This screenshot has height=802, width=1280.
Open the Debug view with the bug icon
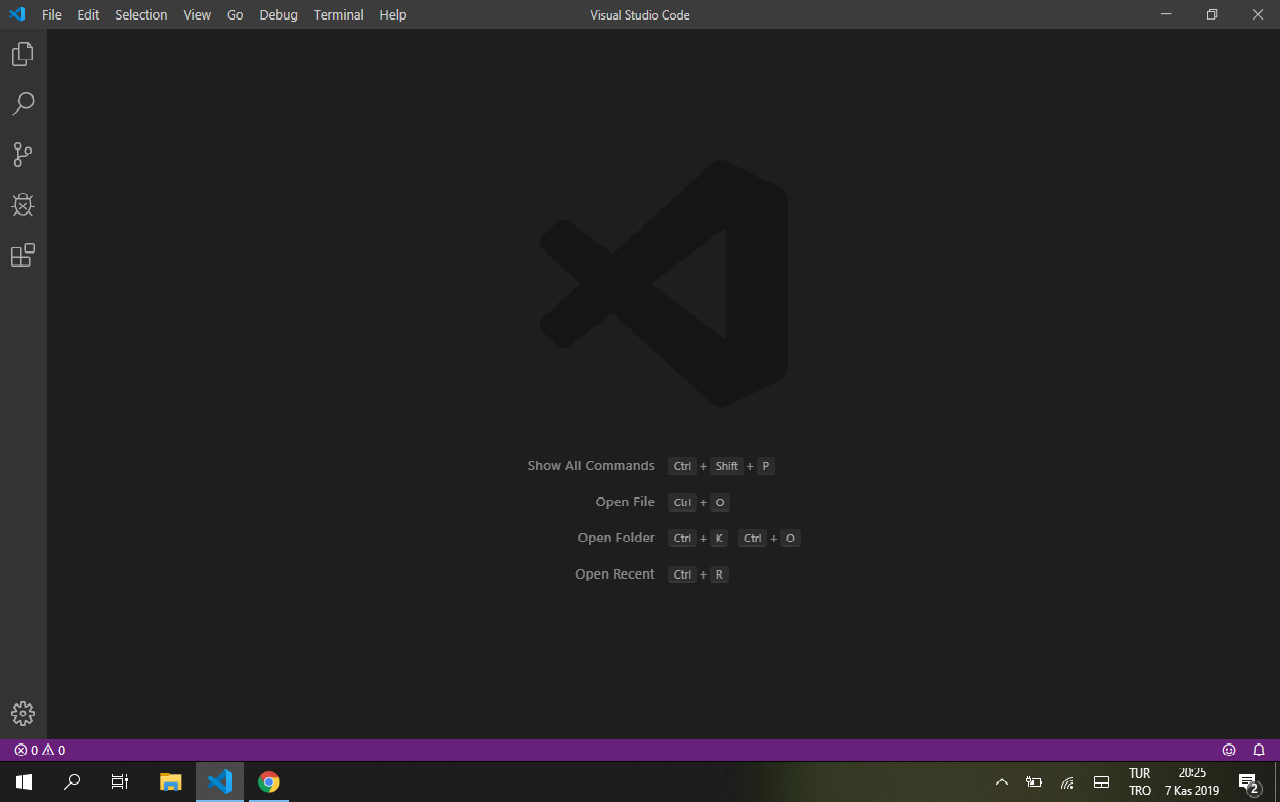23,205
